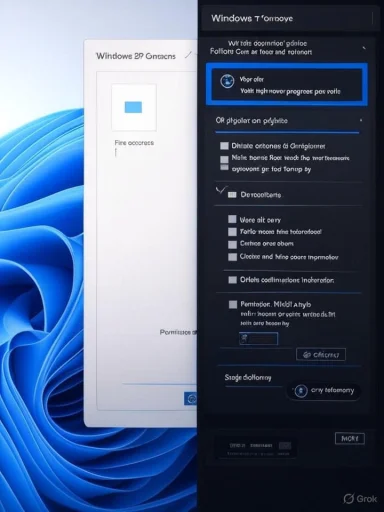This screenshot has width=384, height=512.
Task: Enable 'Clcoke and hine ooore inprmolov' checkbox
Action: coord(232,257)
